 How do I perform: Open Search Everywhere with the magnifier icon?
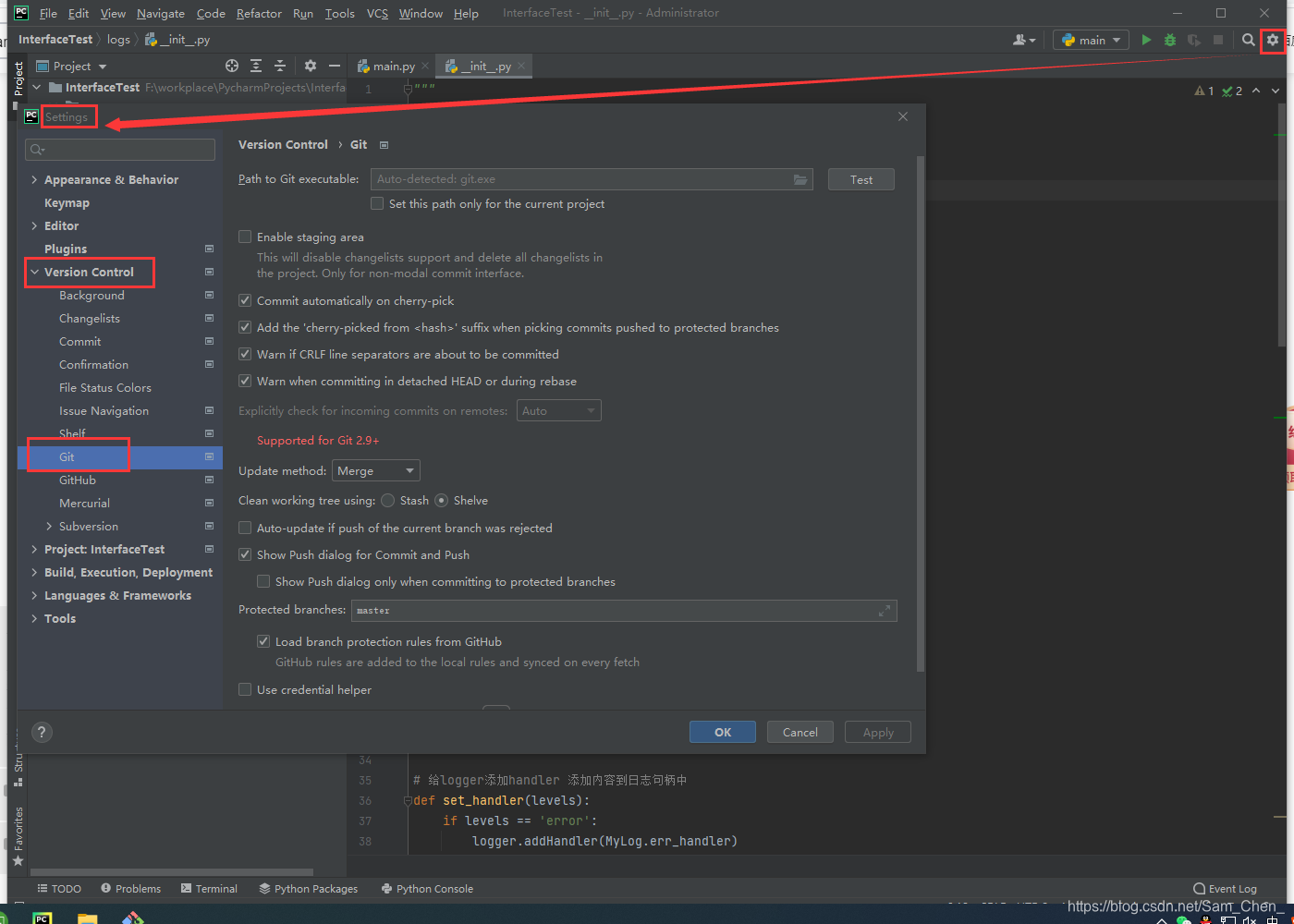(x=1248, y=40)
